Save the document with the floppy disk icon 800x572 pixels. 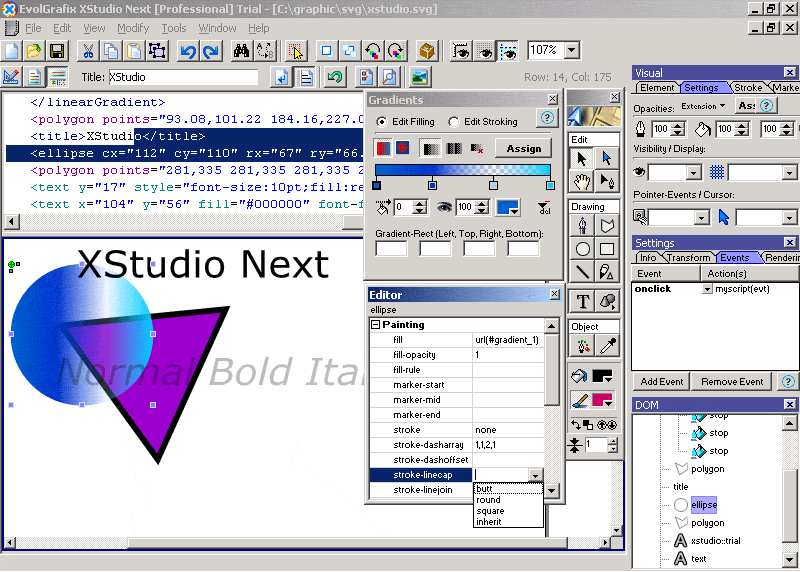click(57, 51)
